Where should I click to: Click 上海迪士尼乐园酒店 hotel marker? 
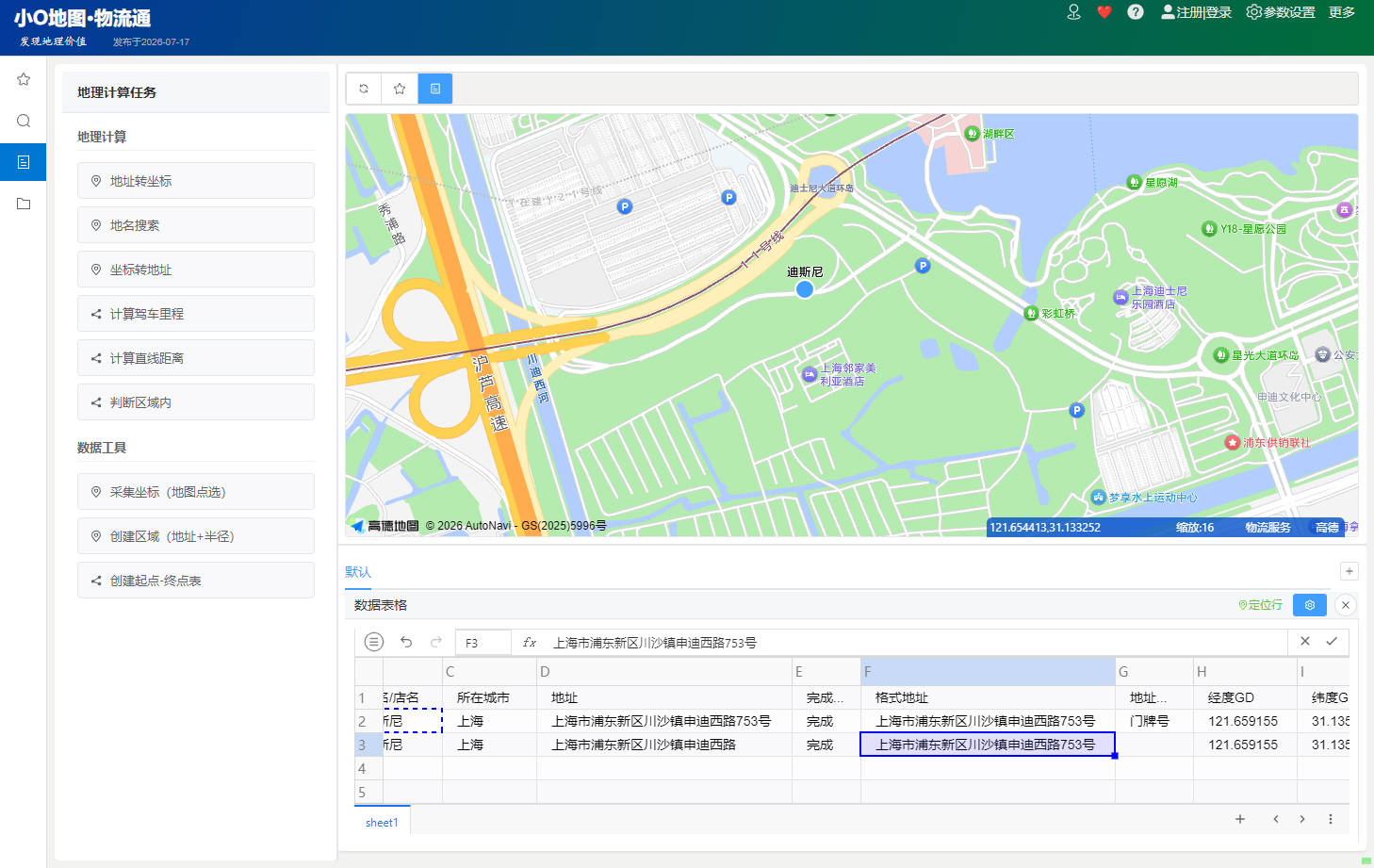point(1120,298)
